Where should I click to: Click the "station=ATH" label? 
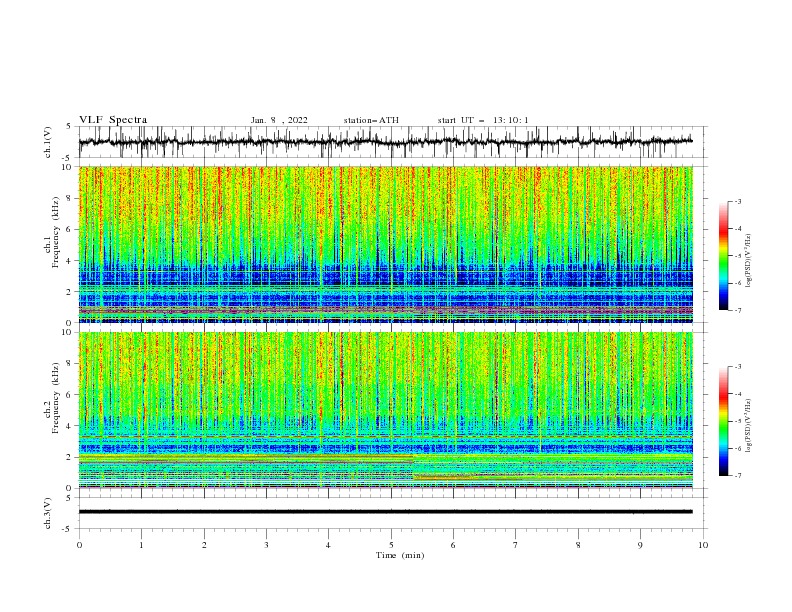point(371,120)
